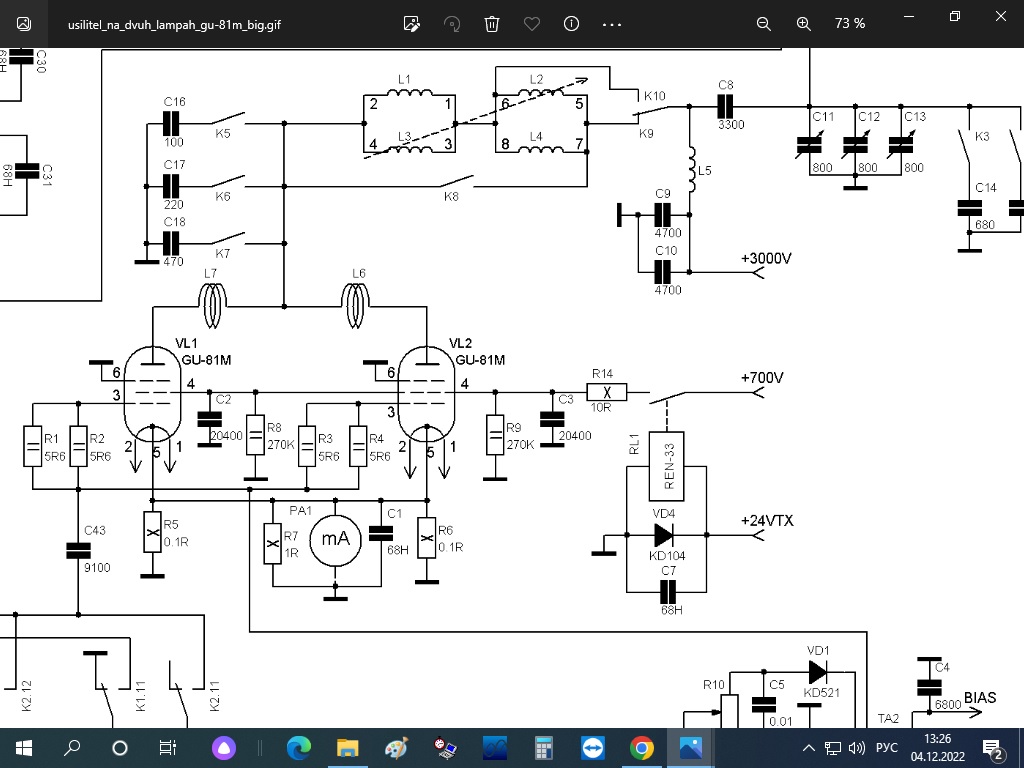1024x768 pixels.
Task: Show hidden system tray icons
Action: coord(808,748)
